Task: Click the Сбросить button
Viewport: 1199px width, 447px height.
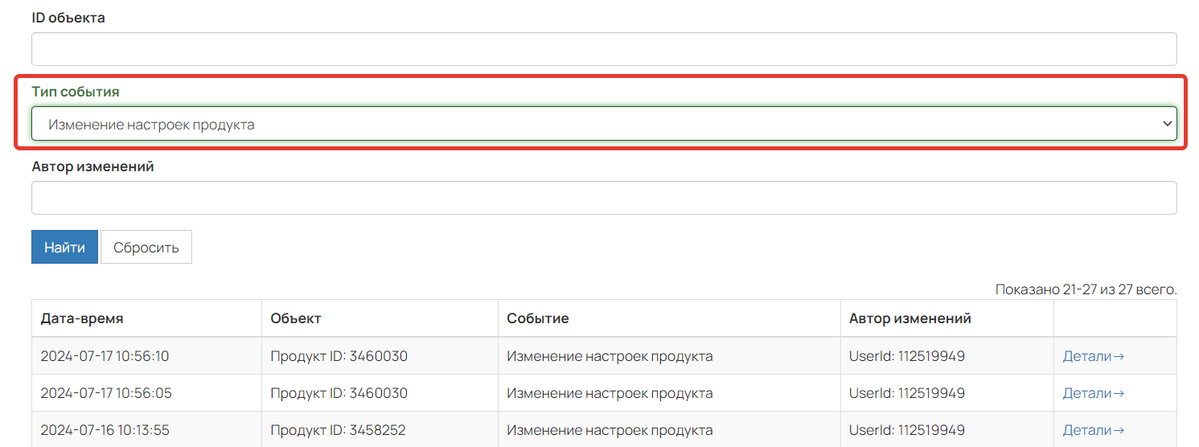Action: (146, 248)
